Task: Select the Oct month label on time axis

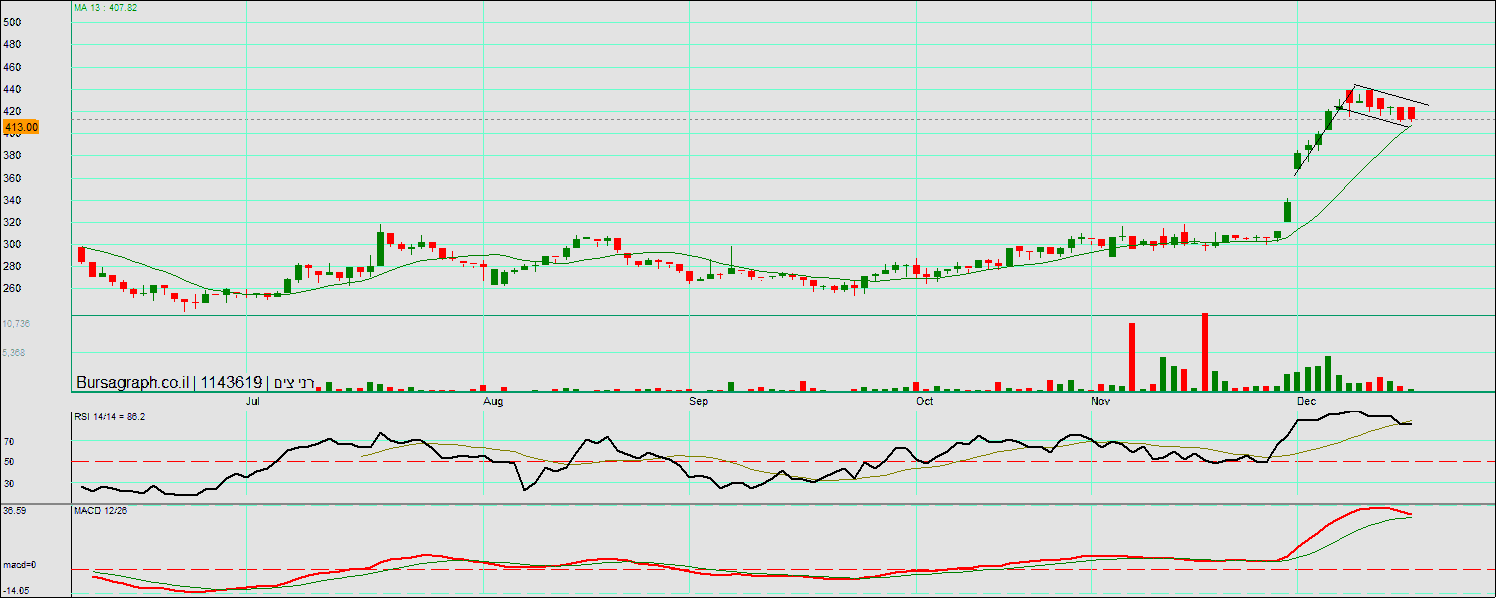Action: pos(924,401)
